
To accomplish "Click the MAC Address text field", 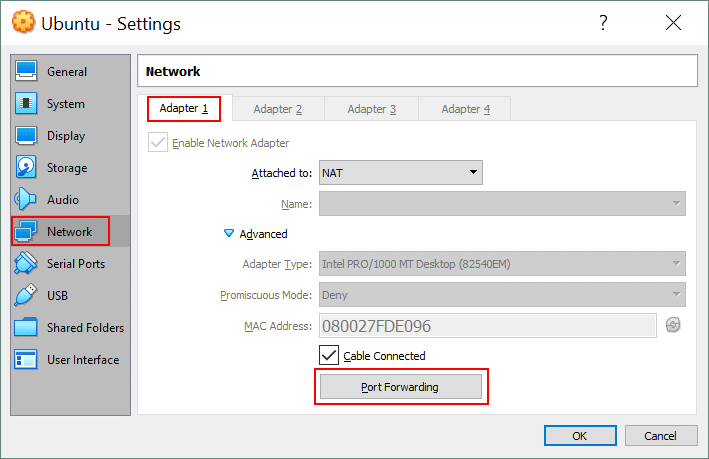I will 487,326.
